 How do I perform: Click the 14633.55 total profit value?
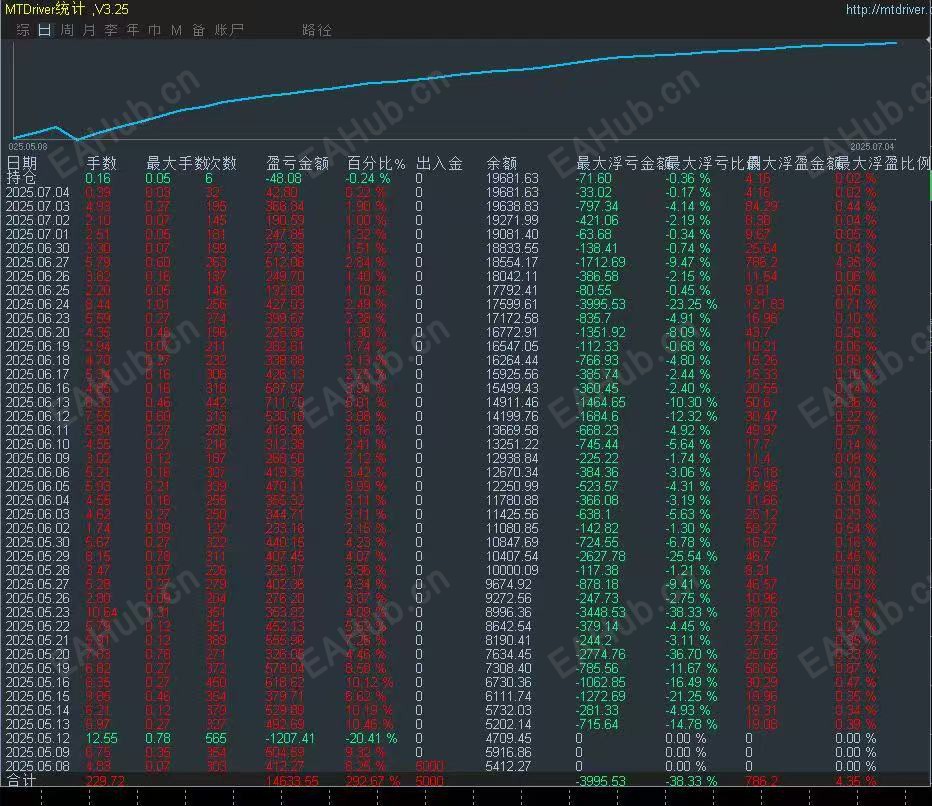coord(292,780)
